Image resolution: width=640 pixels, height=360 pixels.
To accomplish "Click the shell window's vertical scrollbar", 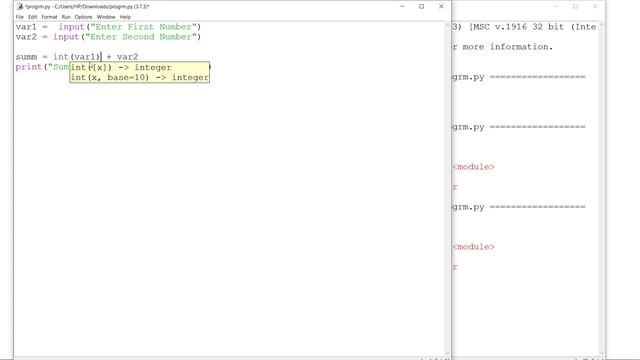I will 602,188.
